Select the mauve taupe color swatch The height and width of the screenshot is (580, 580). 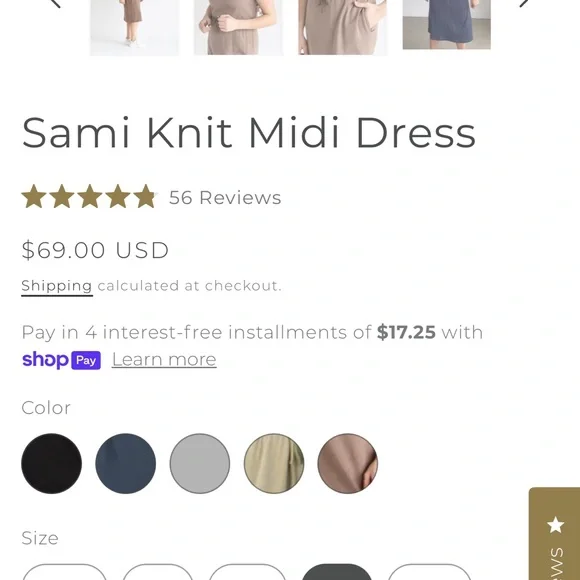point(348,463)
